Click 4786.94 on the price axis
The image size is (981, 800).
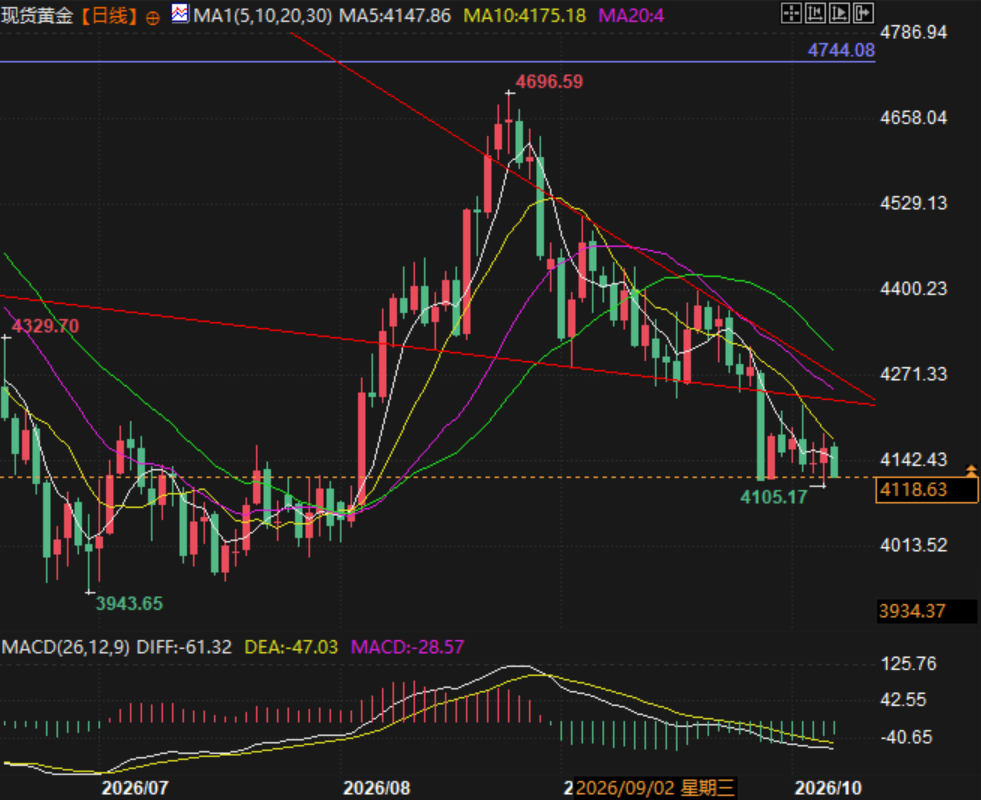click(913, 32)
